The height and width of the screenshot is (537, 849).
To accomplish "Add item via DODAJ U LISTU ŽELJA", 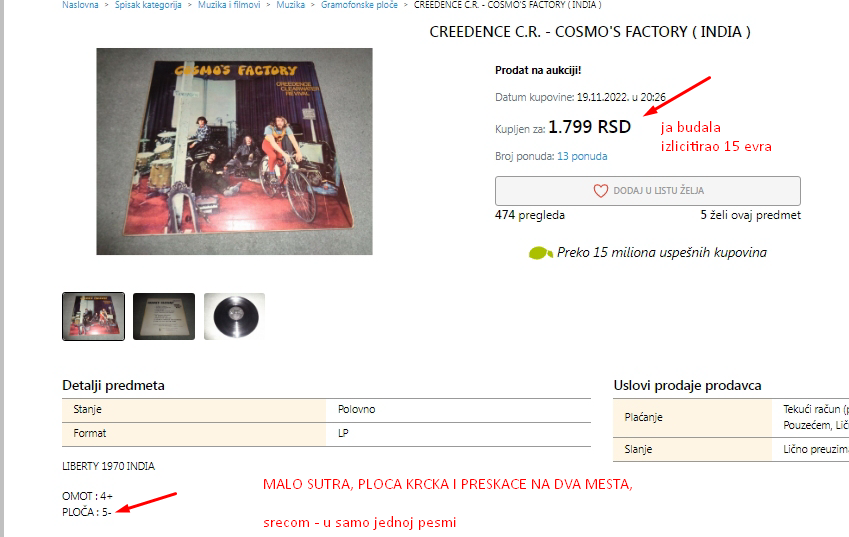I will point(648,191).
